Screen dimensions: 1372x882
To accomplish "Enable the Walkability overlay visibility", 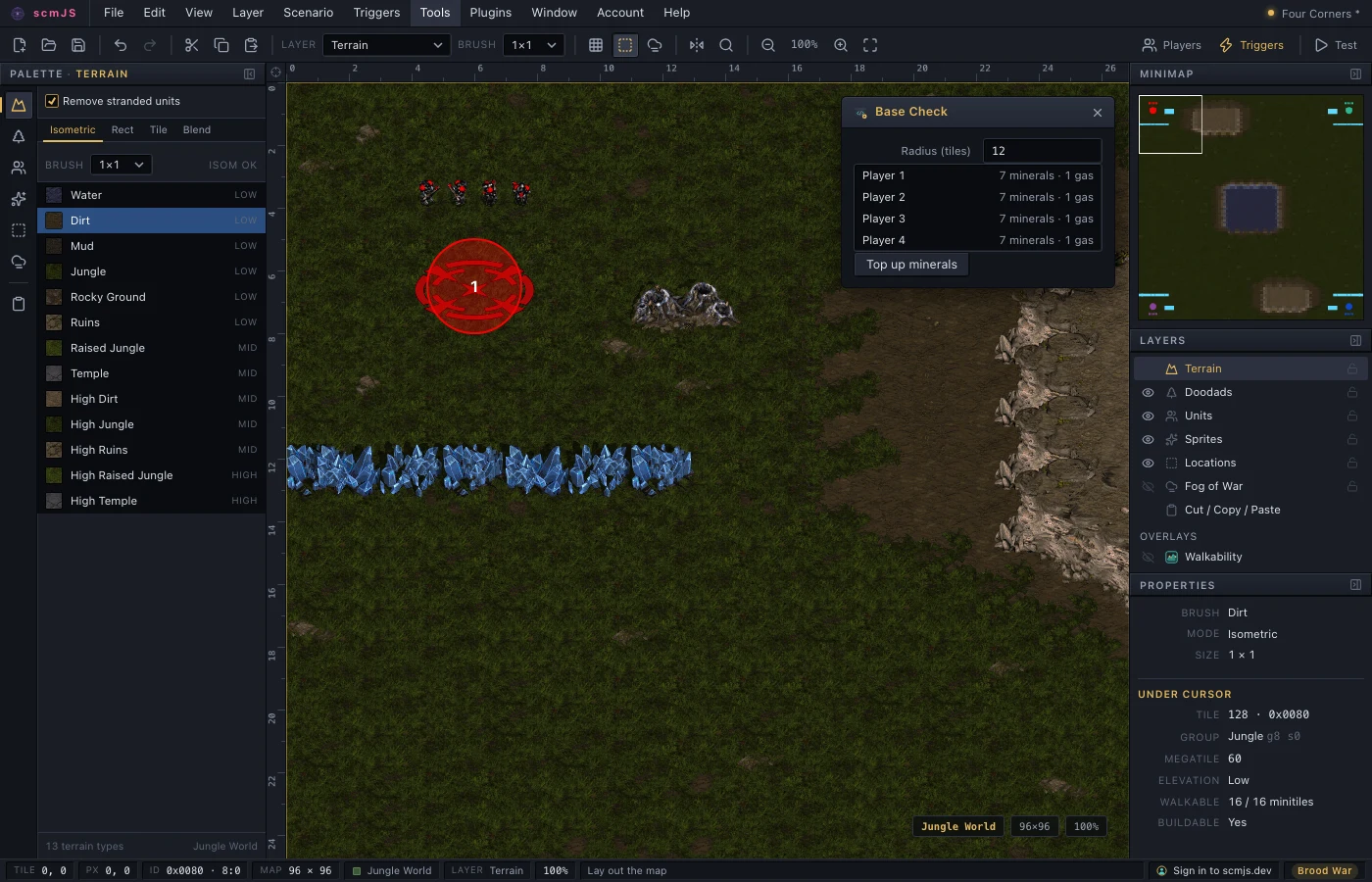I will 1148,557.
